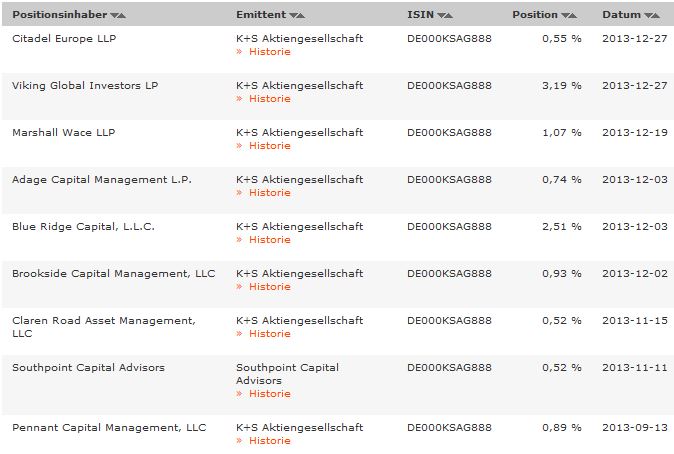The height and width of the screenshot is (454, 674).
Task: Click the down sort arrow beside Emittent
Action: click(x=293, y=16)
